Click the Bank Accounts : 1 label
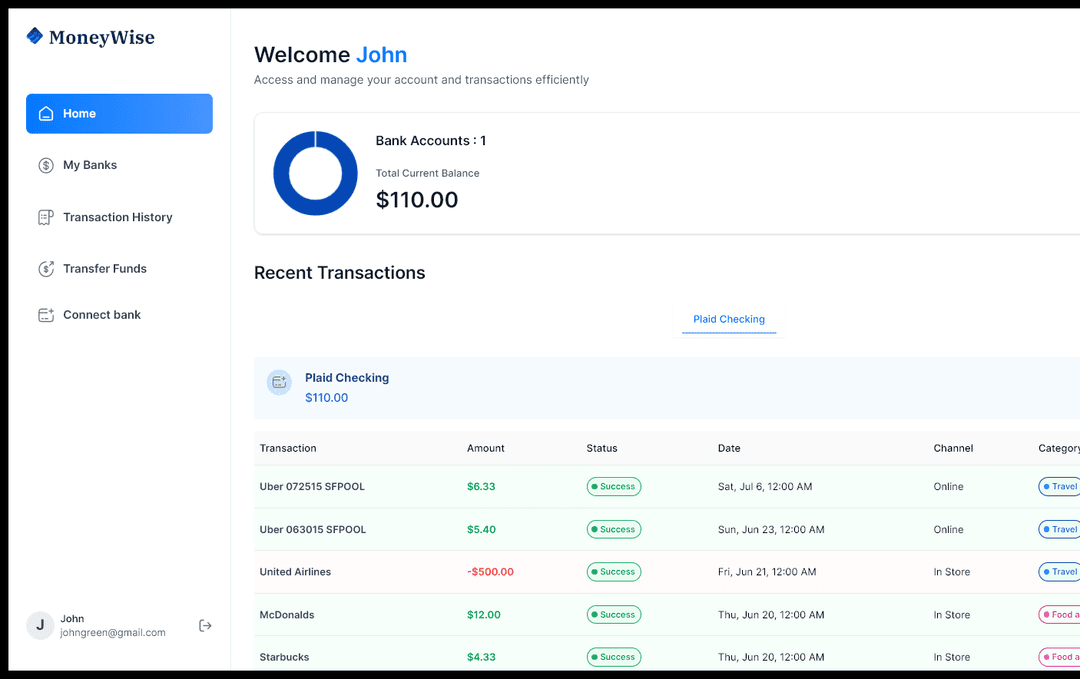Image resolution: width=1080 pixels, height=679 pixels. [430, 140]
